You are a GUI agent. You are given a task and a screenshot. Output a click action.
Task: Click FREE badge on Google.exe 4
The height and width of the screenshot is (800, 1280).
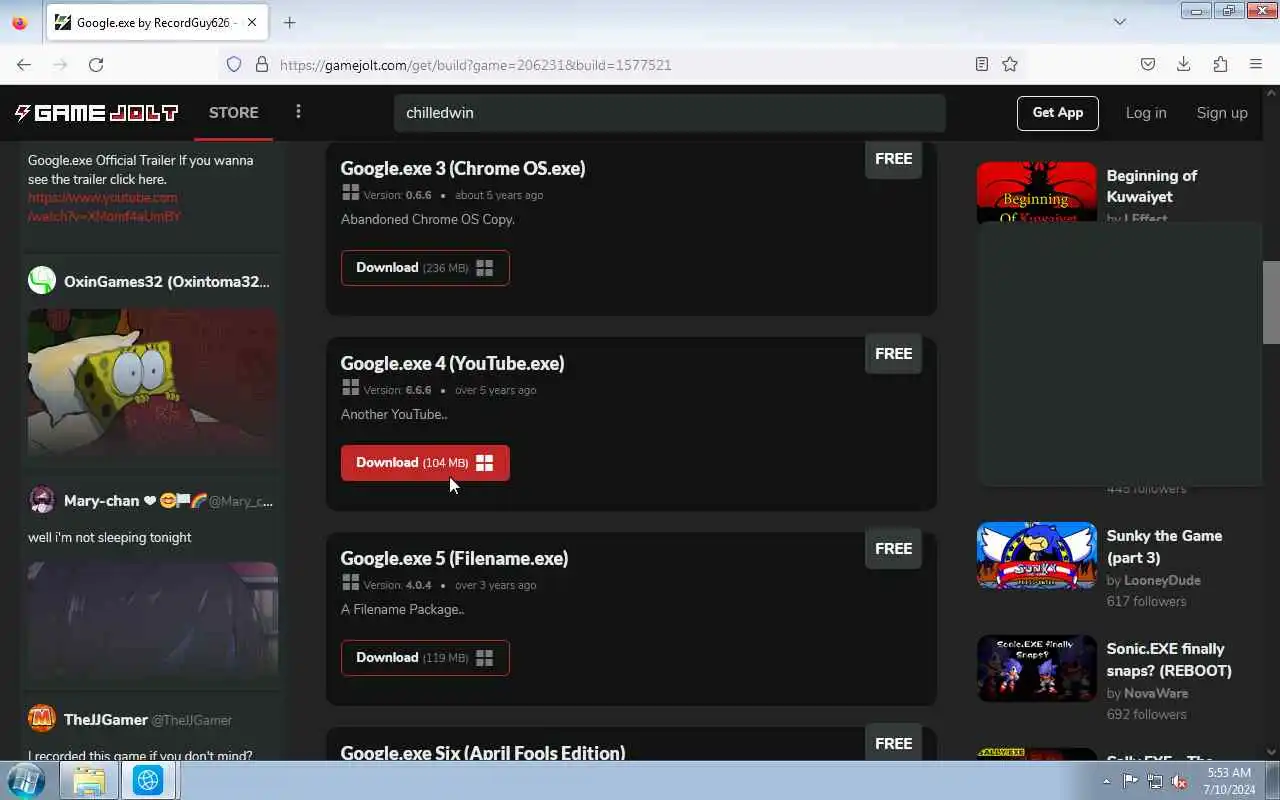pos(893,353)
